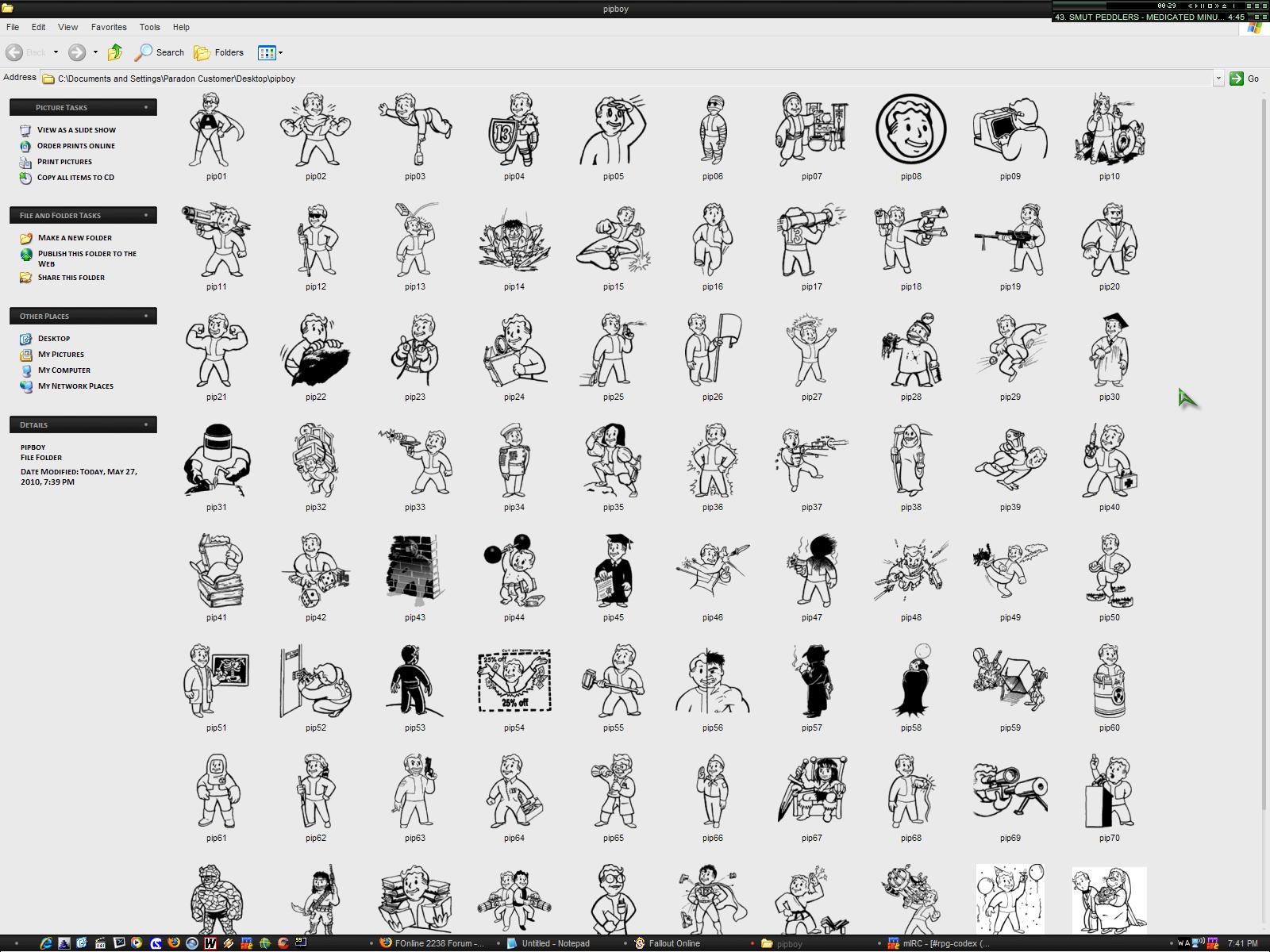This screenshot has width=1270, height=952.
Task: Click the Back navigation arrow icon
Action: (13, 52)
